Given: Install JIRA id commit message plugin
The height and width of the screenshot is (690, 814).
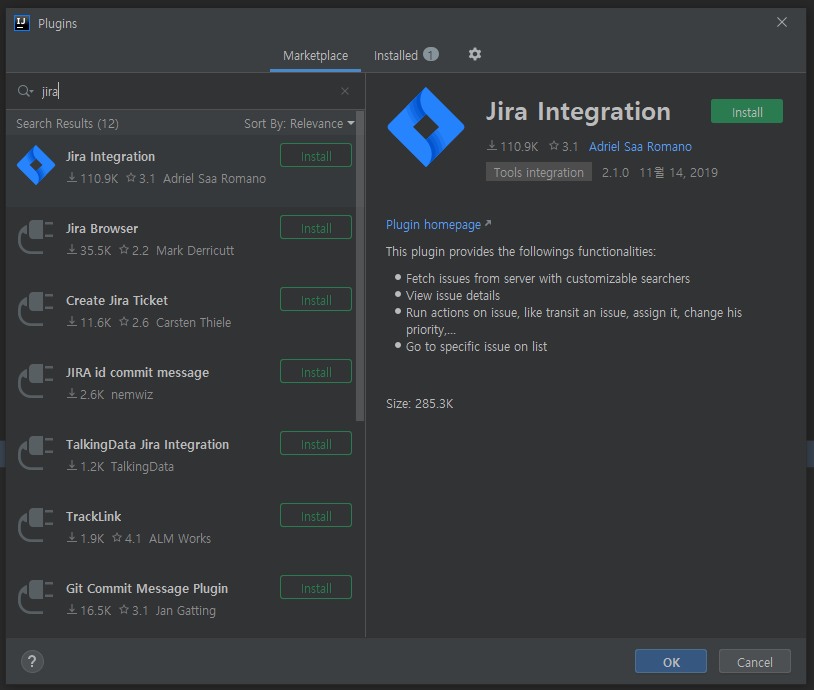Looking at the screenshot, I should (316, 372).
